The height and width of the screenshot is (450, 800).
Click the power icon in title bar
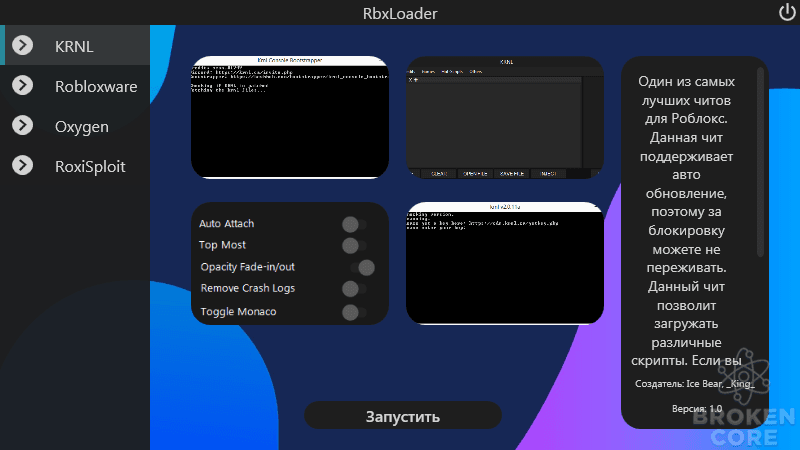pyautogui.click(x=787, y=13)
